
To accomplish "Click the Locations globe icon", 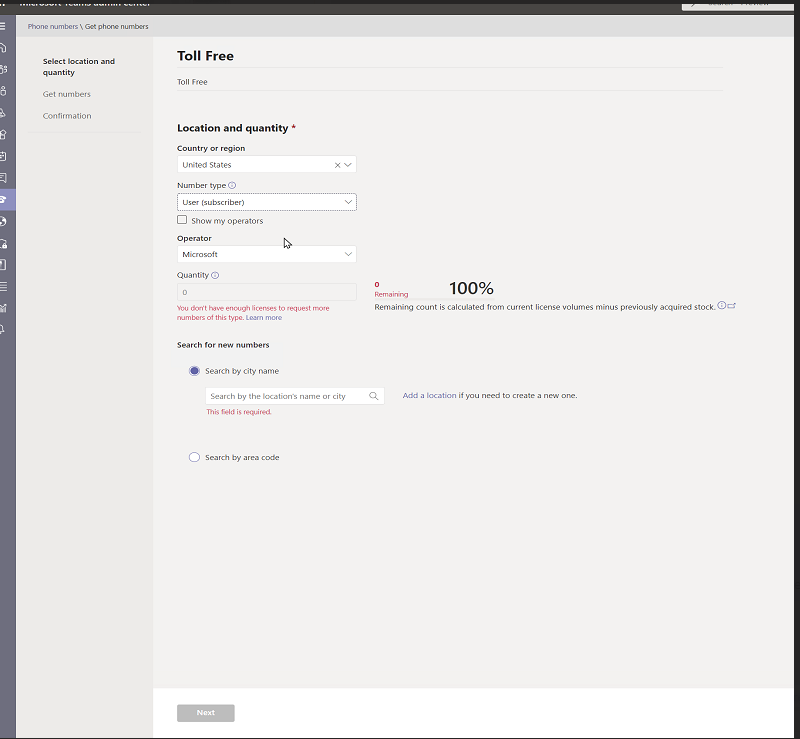I will [8, 222].
